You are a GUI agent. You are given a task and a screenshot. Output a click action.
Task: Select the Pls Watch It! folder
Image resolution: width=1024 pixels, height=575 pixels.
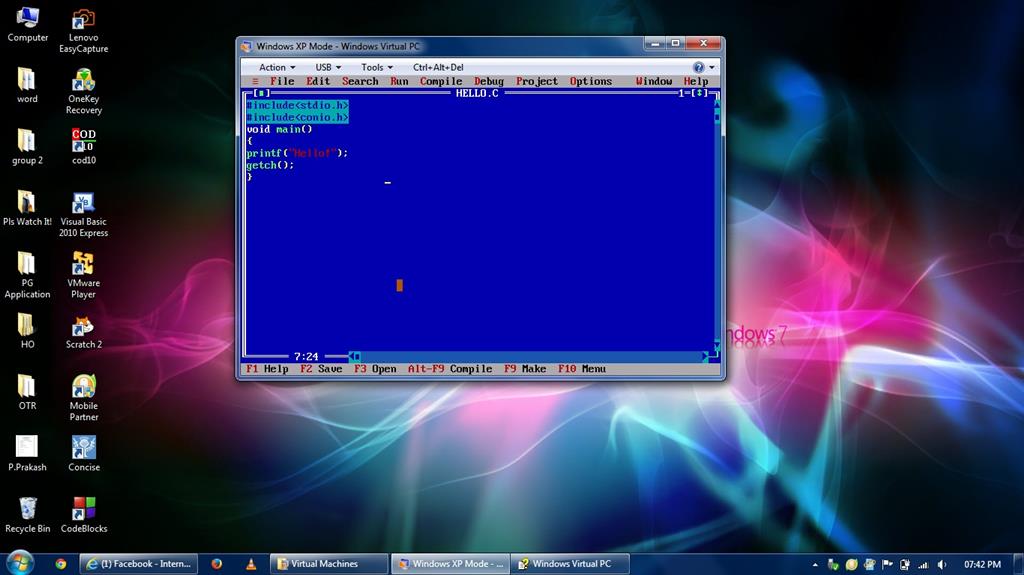point(27,208)
